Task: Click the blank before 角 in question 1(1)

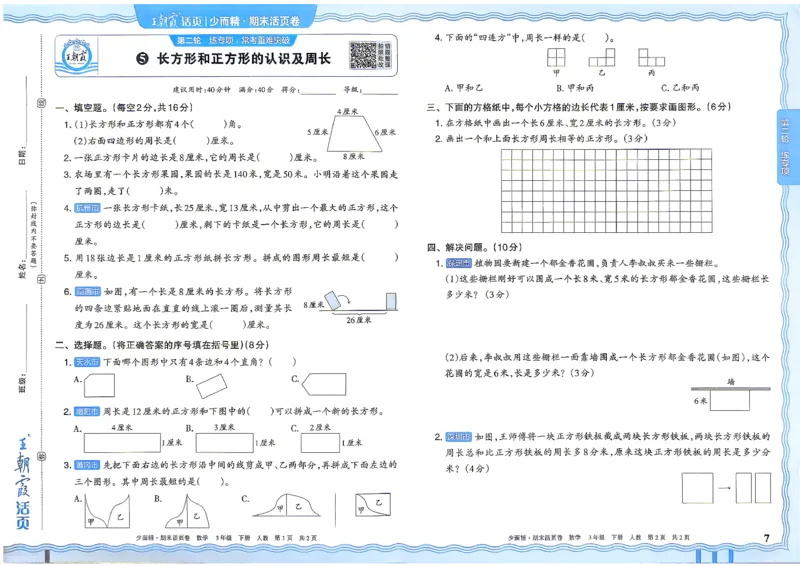Action: point(208,125)
